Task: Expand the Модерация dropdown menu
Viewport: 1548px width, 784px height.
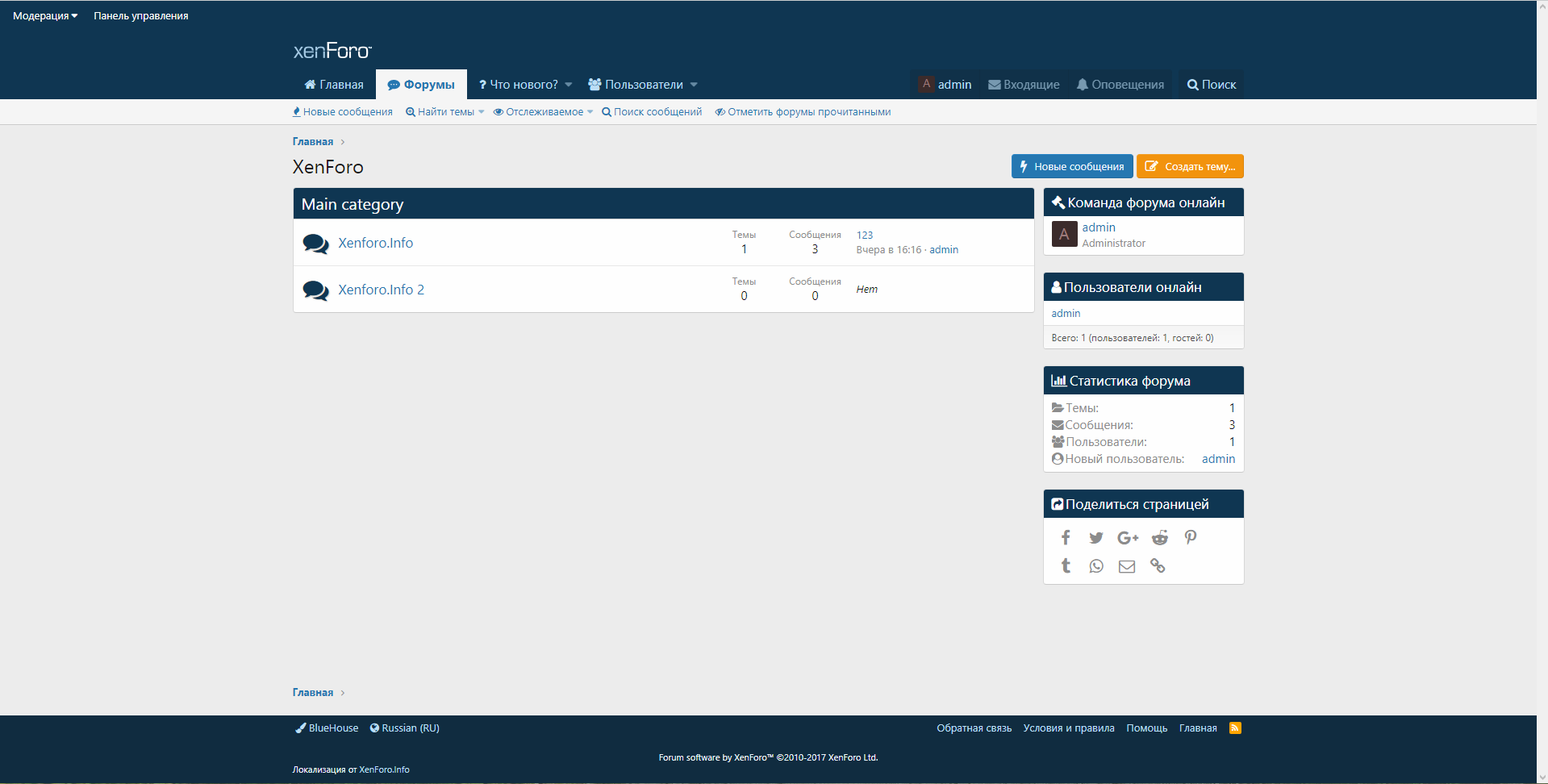Action: click(x=45, y=16)
